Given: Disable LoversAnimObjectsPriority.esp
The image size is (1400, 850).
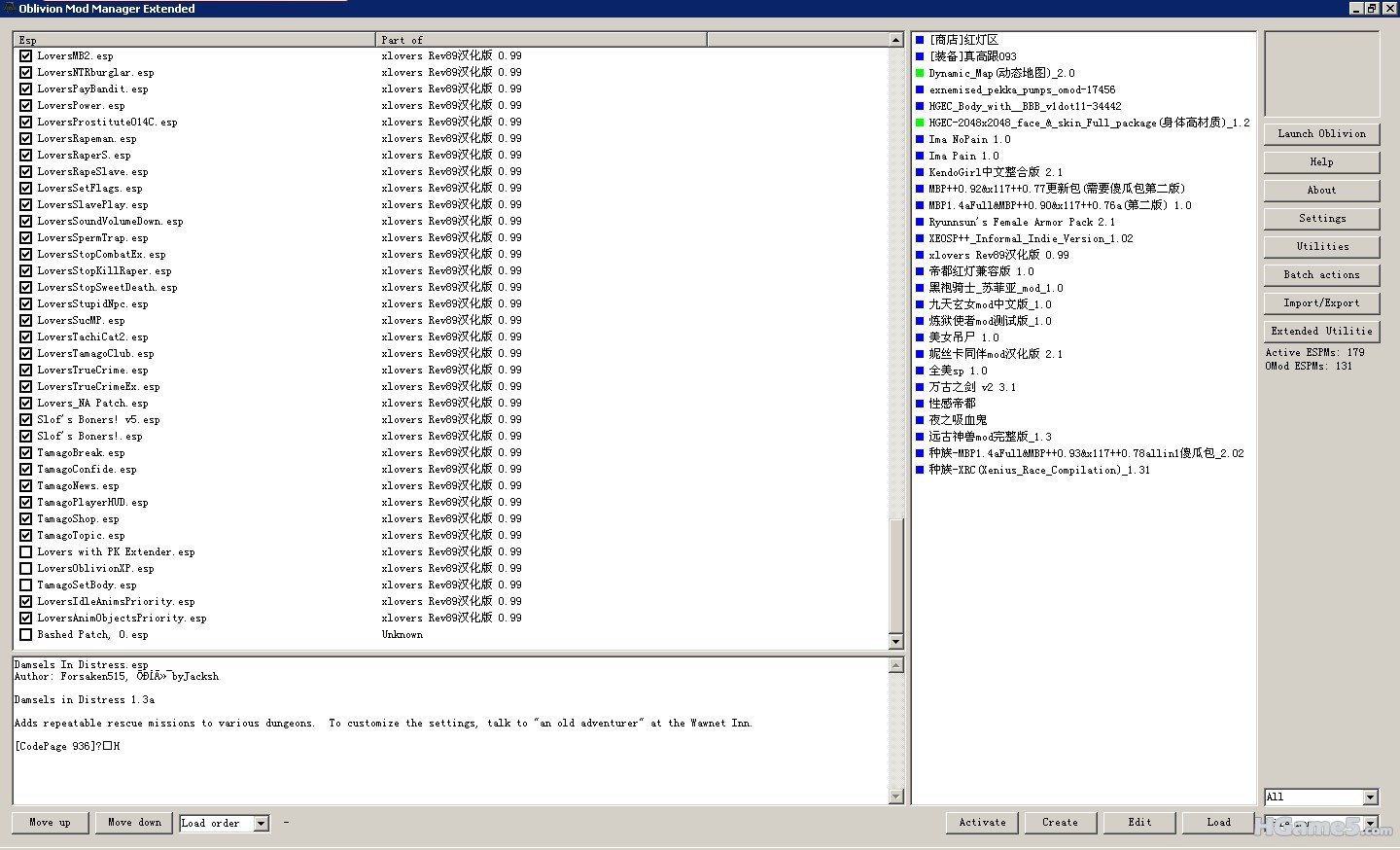Looking at the screenshot, I should click(x=26, y=619).
